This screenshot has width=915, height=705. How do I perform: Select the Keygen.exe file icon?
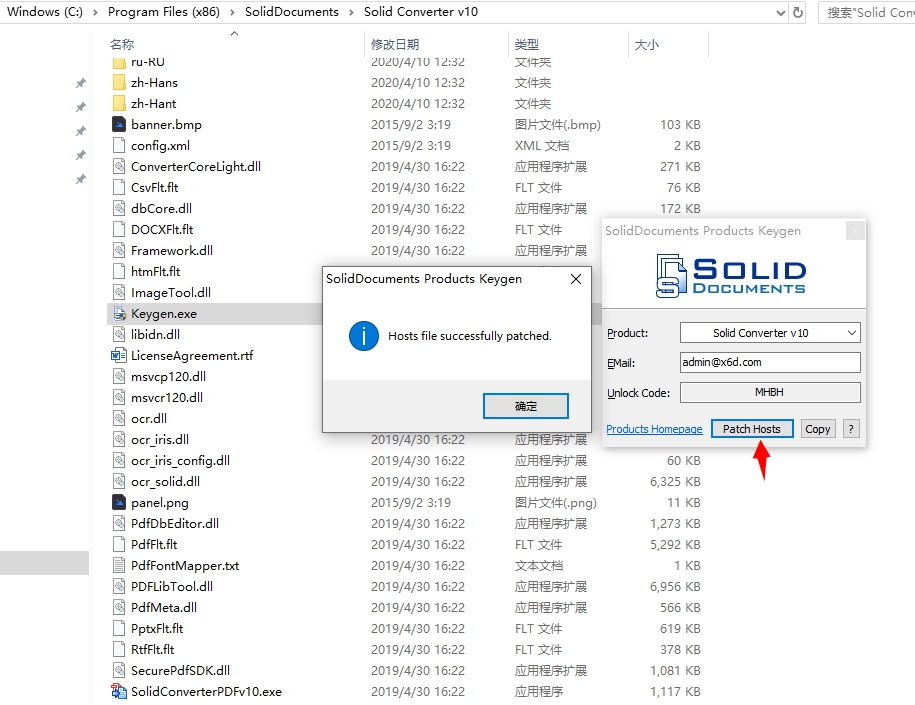pyautogui.click(x=119, y=314)
